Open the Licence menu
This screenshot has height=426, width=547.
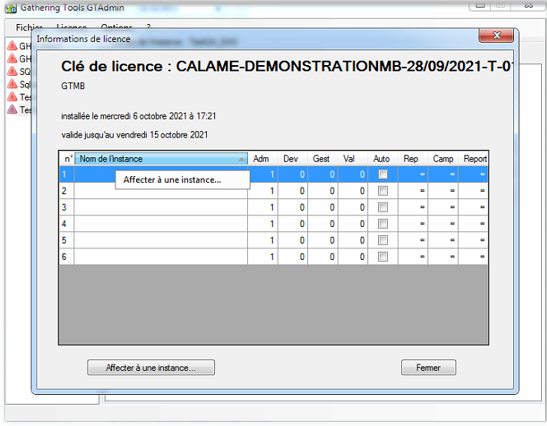72,27
